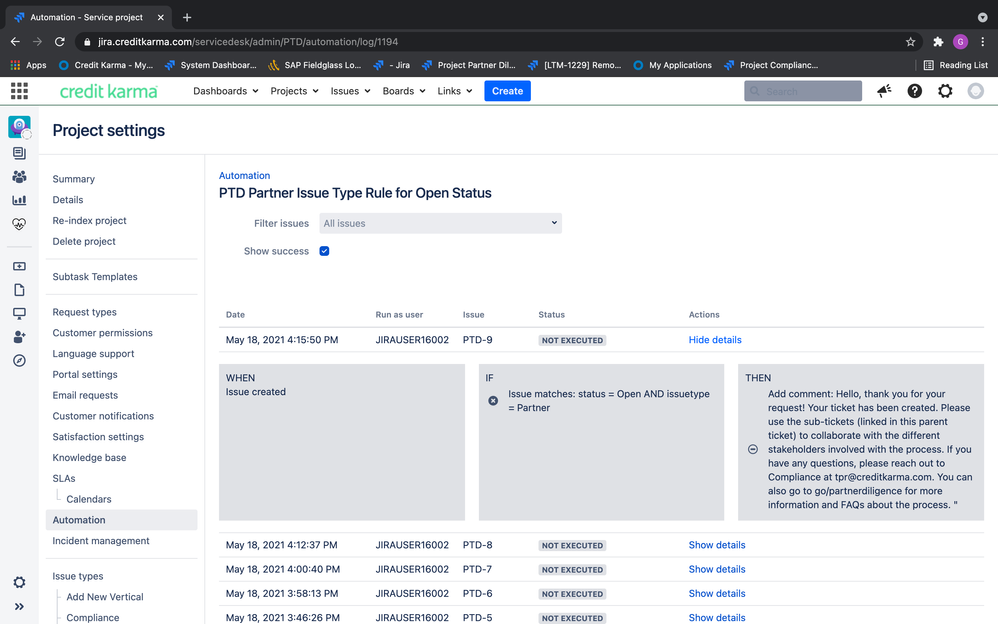Open the Request types settings page
The width and height of the screenshot is (998, 624).
[x=85, y=312]
